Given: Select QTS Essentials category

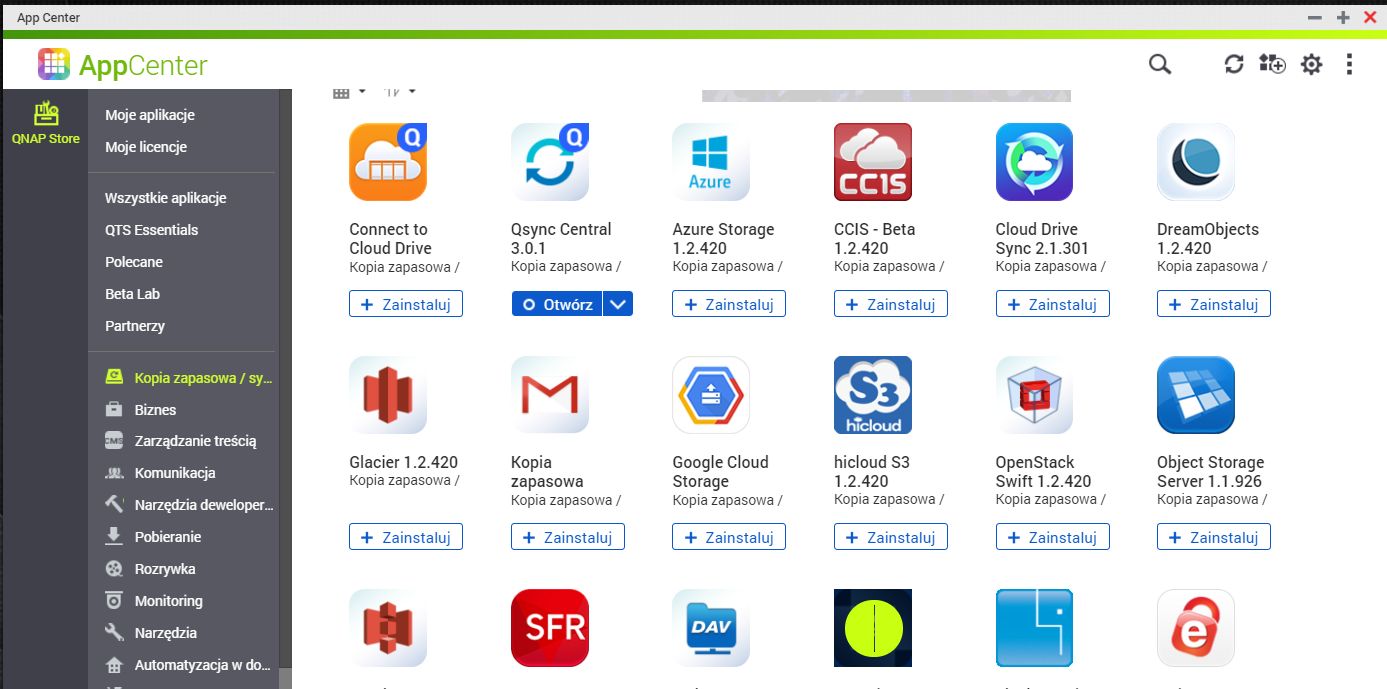Looking at the screenshot, I should click(x=152, y=230).
